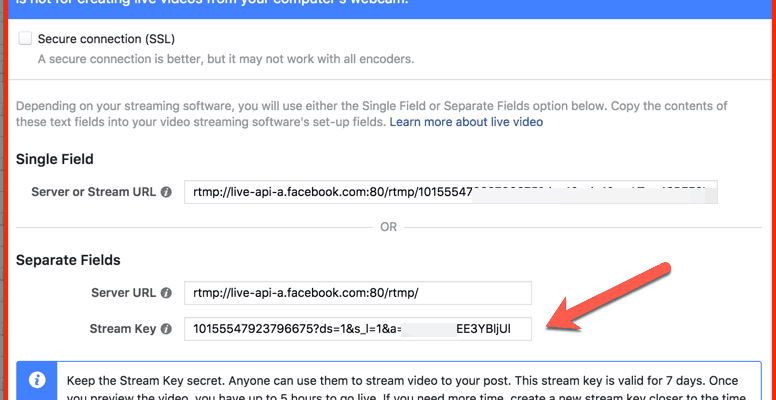This screenshot has height=400, width=776.
Task: Click the white info icon in the blue notice box
Action: (37, 380)
